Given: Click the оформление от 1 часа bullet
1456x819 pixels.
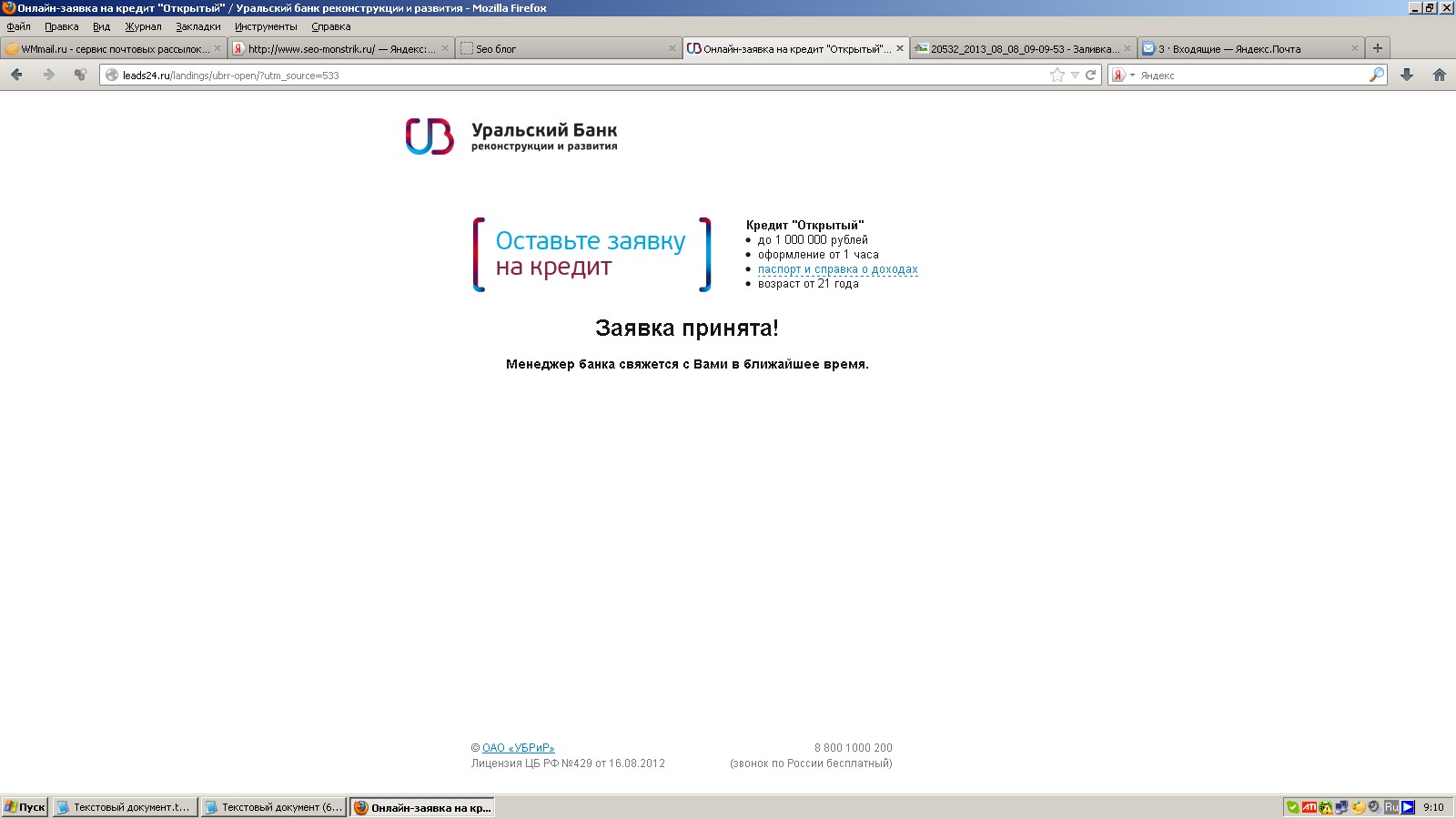Looking at the screenshot, I should point(818,255).
